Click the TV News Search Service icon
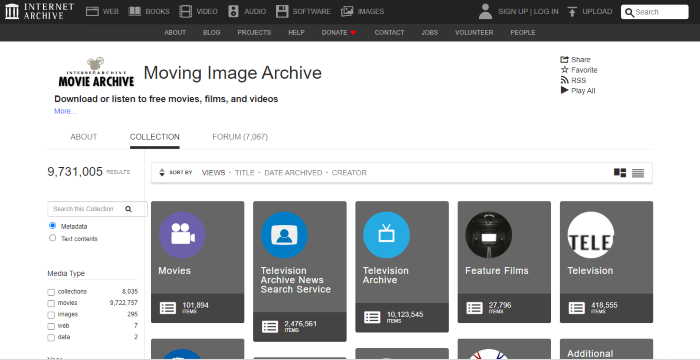The height and width of the screenshot is (360, 700). (x=284, y=234)
